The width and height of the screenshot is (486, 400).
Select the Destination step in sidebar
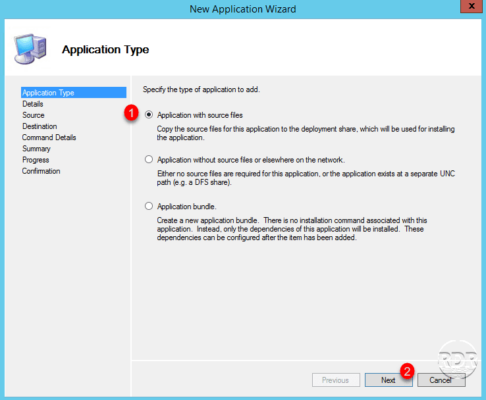pos(40,126)
